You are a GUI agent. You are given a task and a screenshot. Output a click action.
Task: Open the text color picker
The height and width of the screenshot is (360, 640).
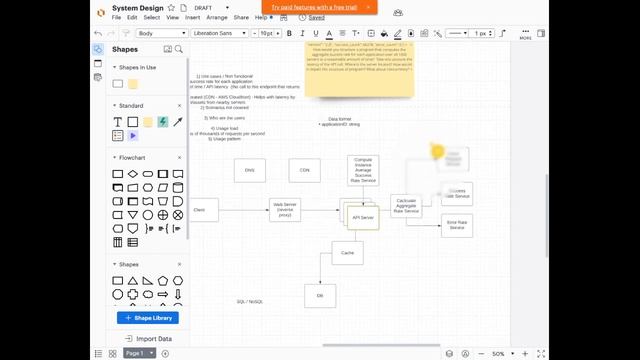[x=329, y=33]
